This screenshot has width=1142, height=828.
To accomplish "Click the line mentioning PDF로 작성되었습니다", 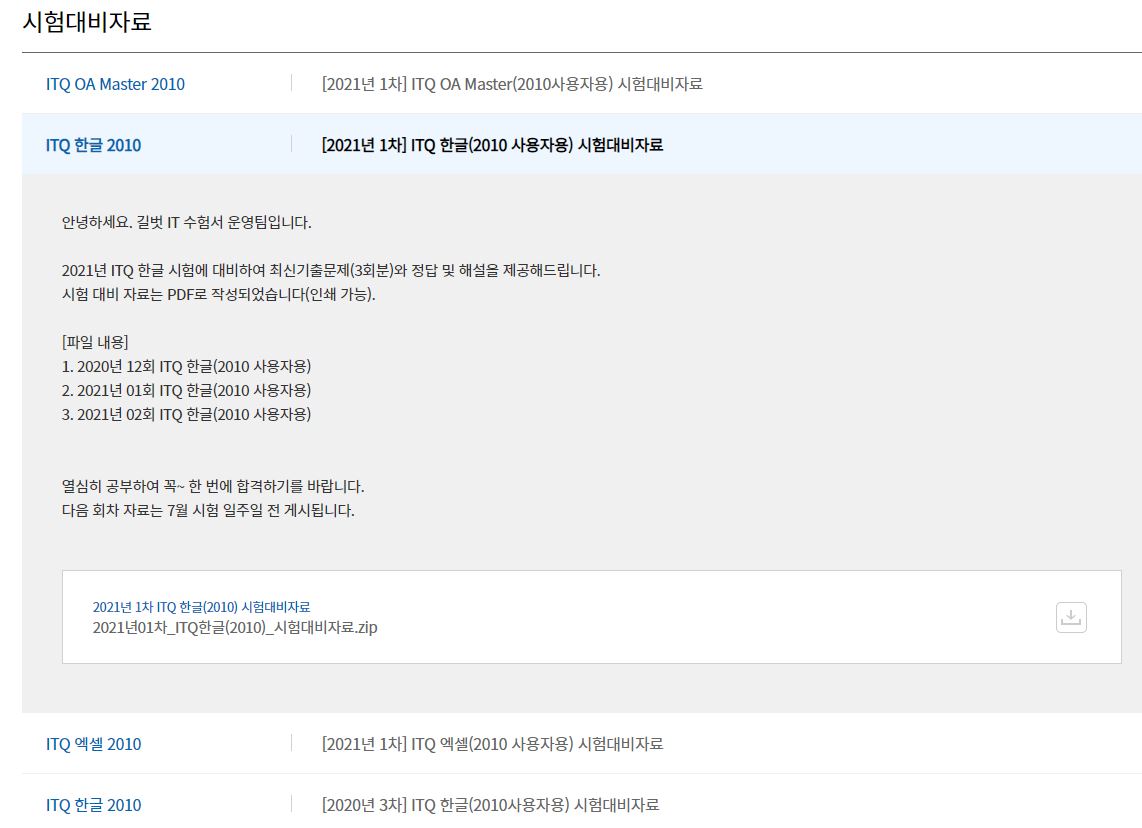I will 218,294.
